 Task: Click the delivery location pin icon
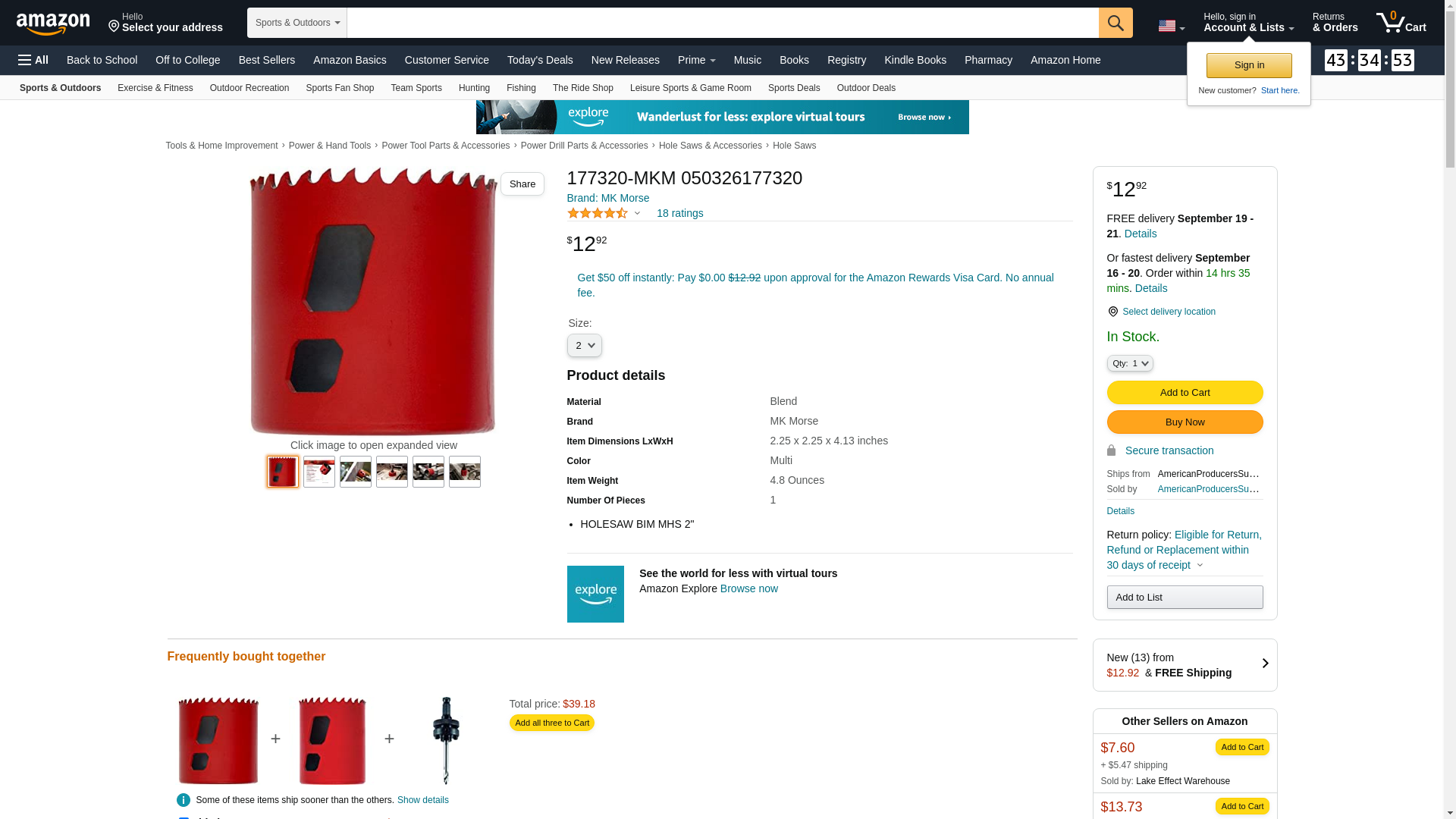point(1112,312)
